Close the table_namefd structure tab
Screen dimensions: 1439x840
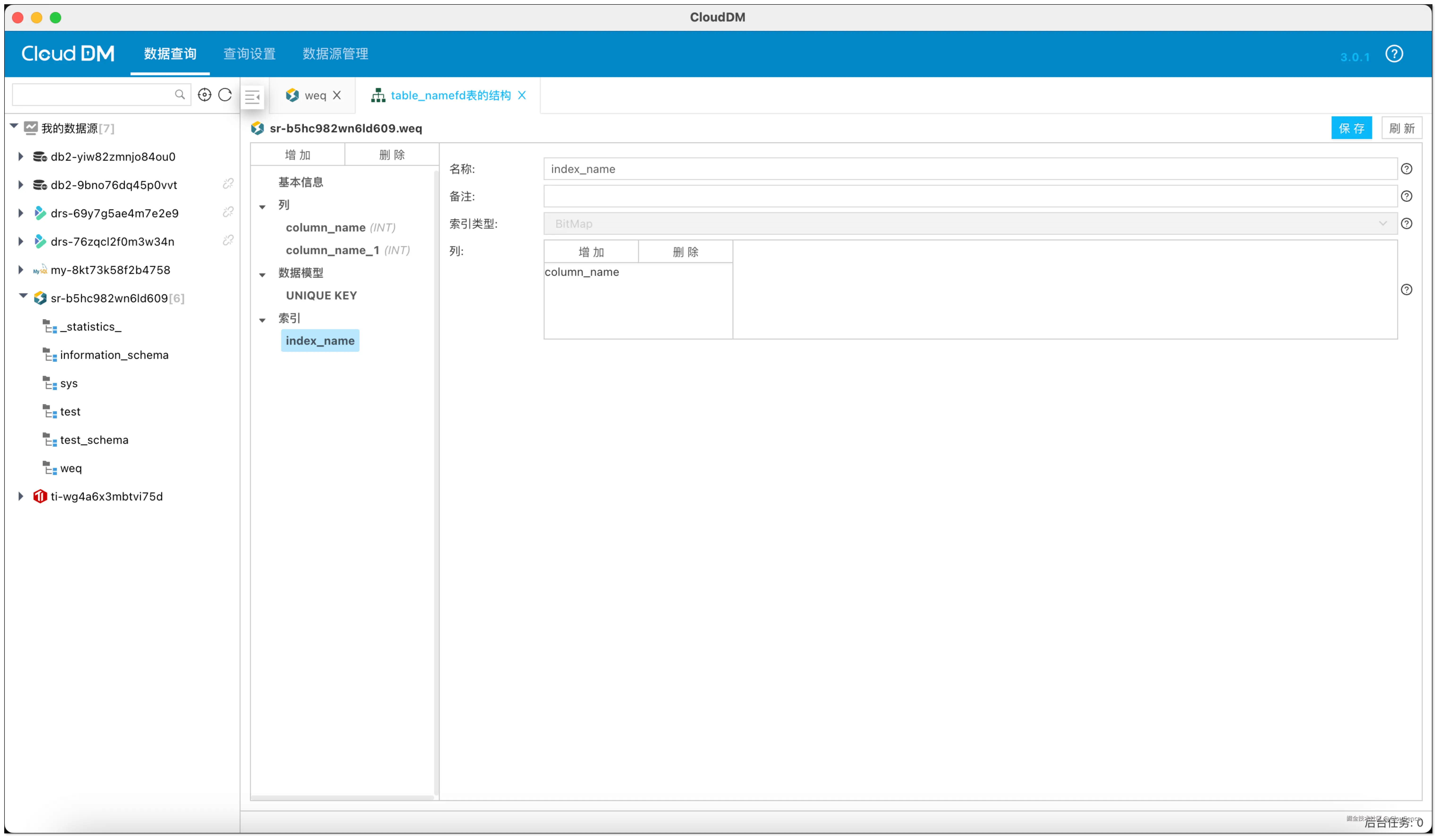pyautogui.click(x=522, y=95)
